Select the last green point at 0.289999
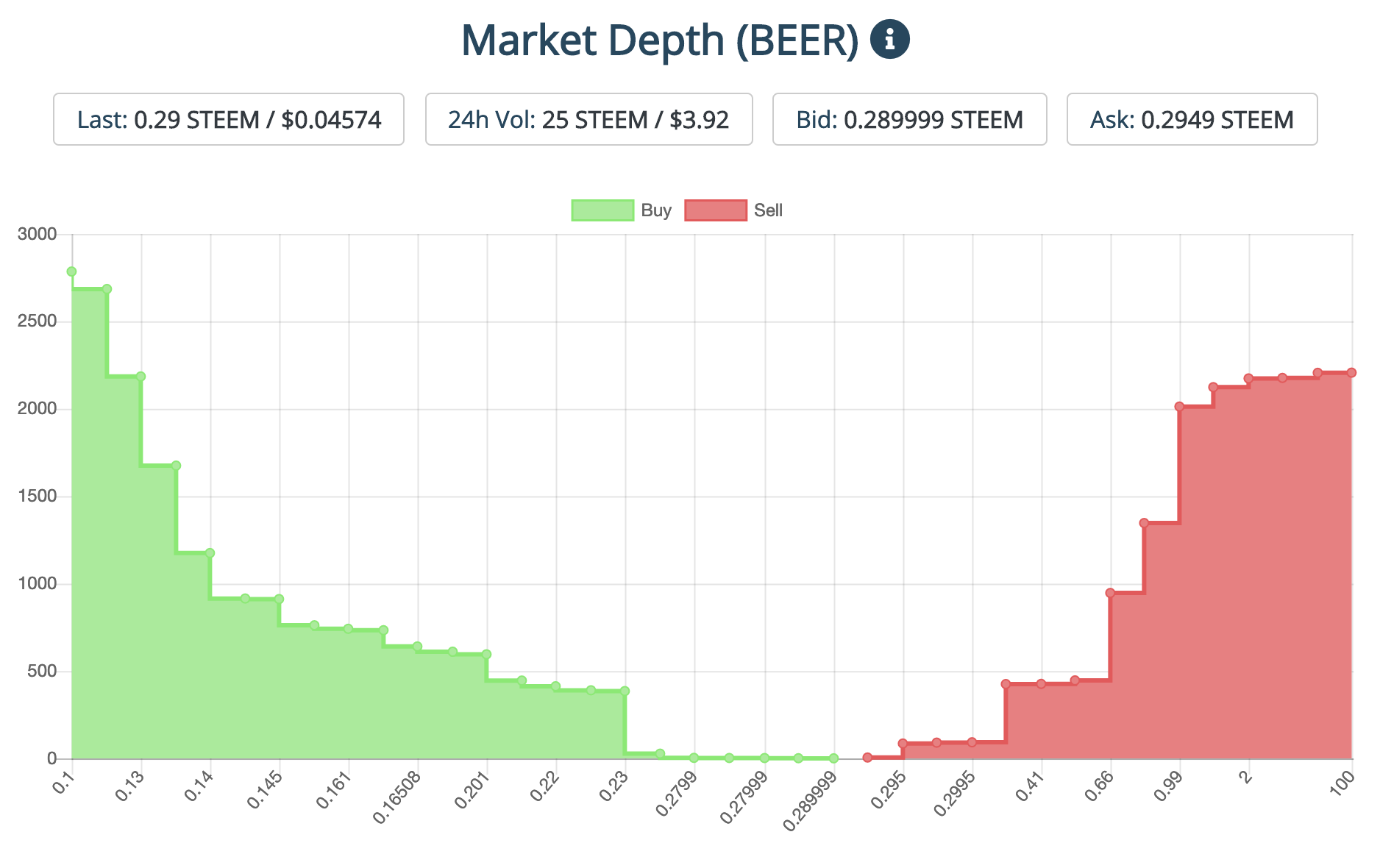The width and height of the screenshot is (1380, 868). coord(833,758)
